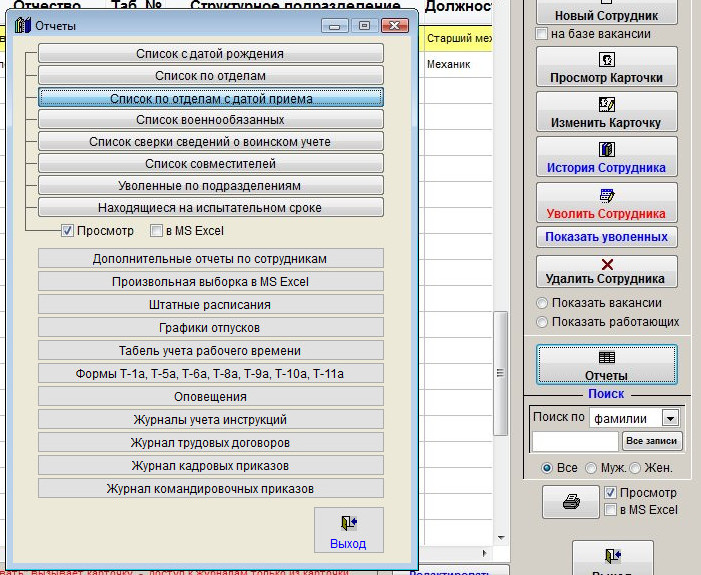
Task: Click the printer icon button
Action: pos(571,502)
